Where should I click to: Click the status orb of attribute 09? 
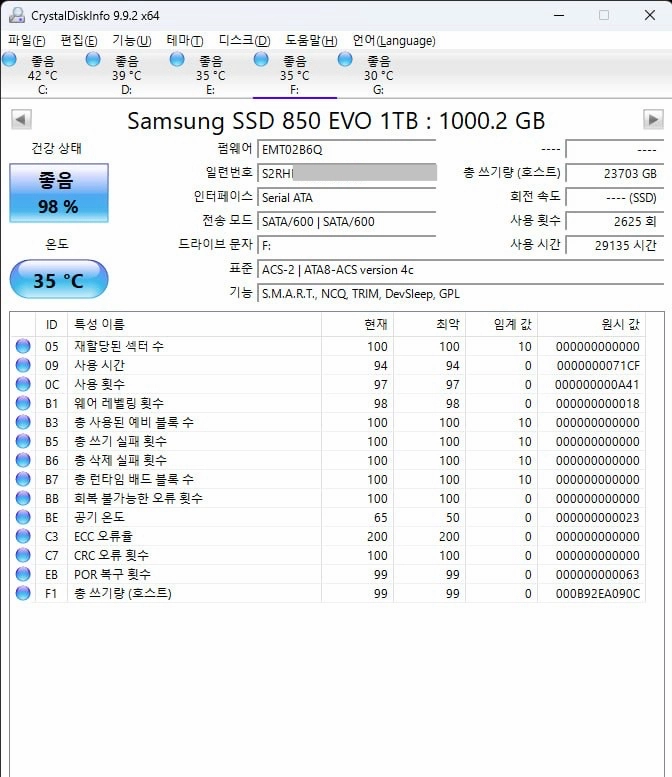click(23, 365)
